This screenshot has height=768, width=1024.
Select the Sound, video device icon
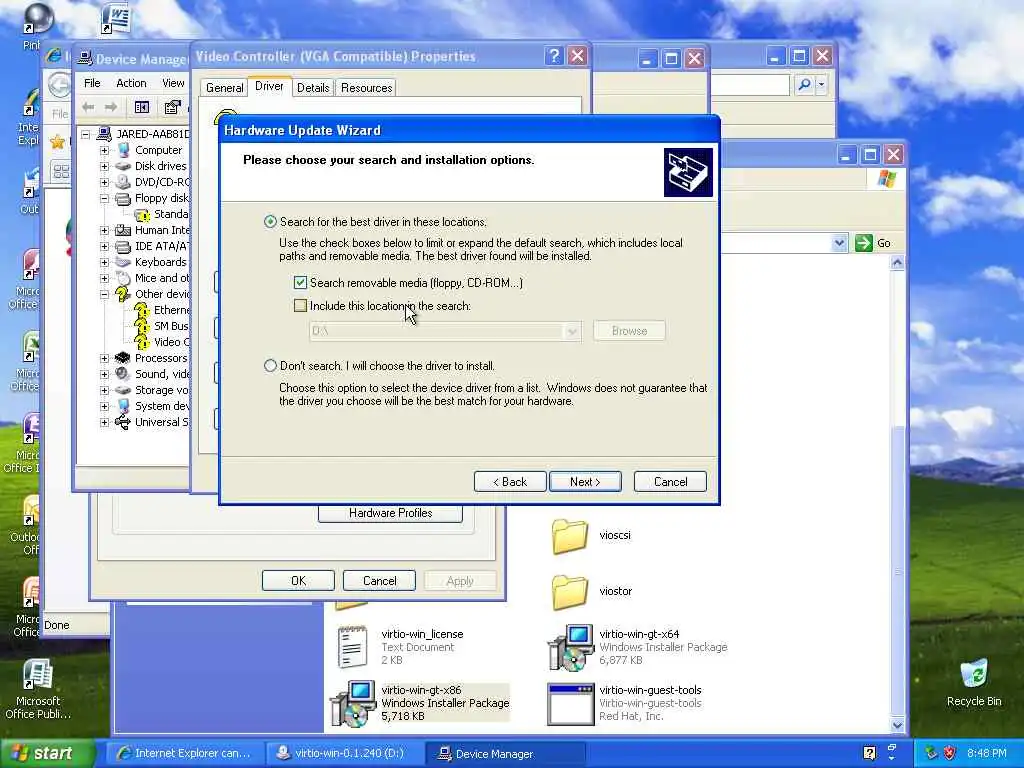point(123,374)
